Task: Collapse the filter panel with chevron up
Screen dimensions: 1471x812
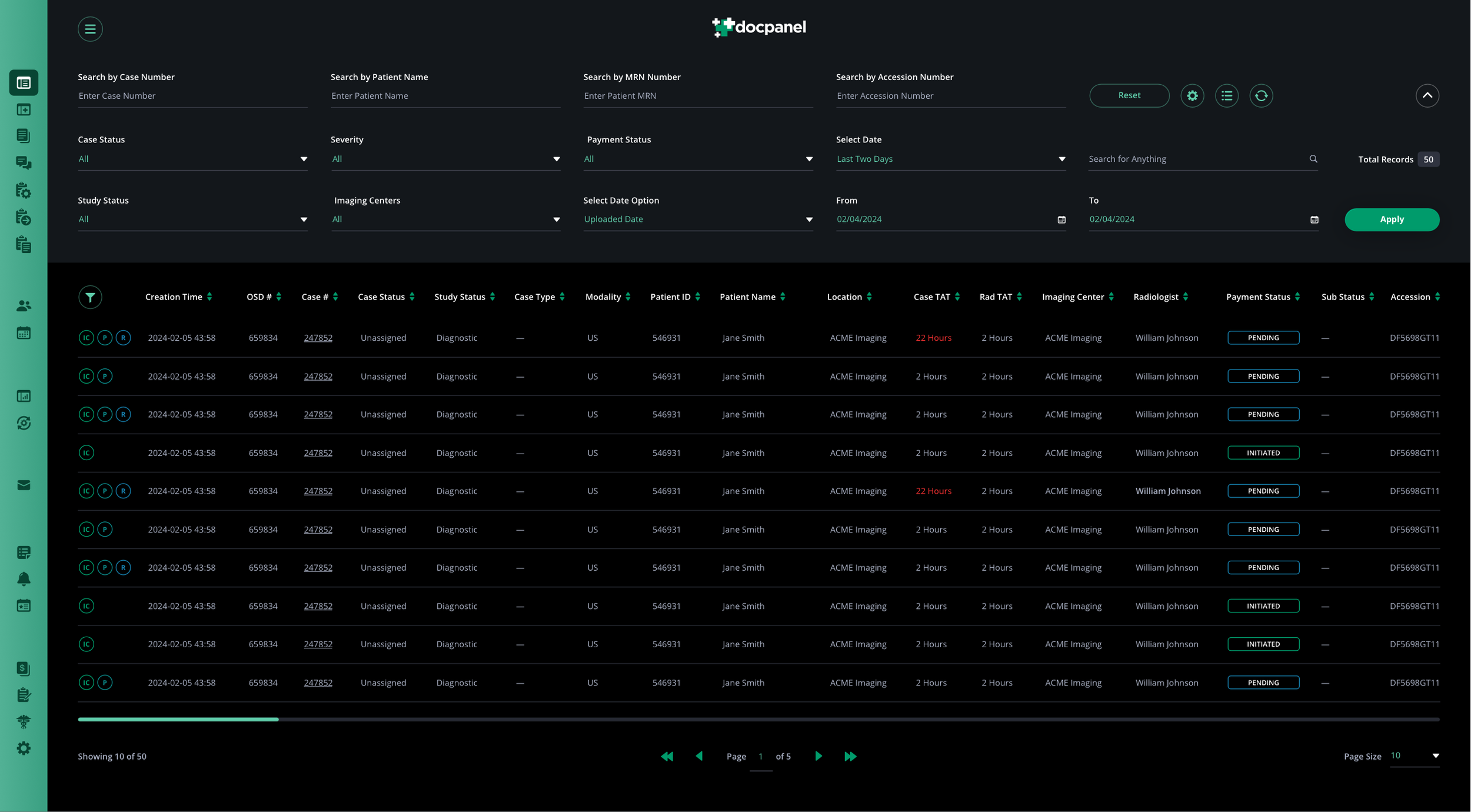Action: click(1427, 95)
